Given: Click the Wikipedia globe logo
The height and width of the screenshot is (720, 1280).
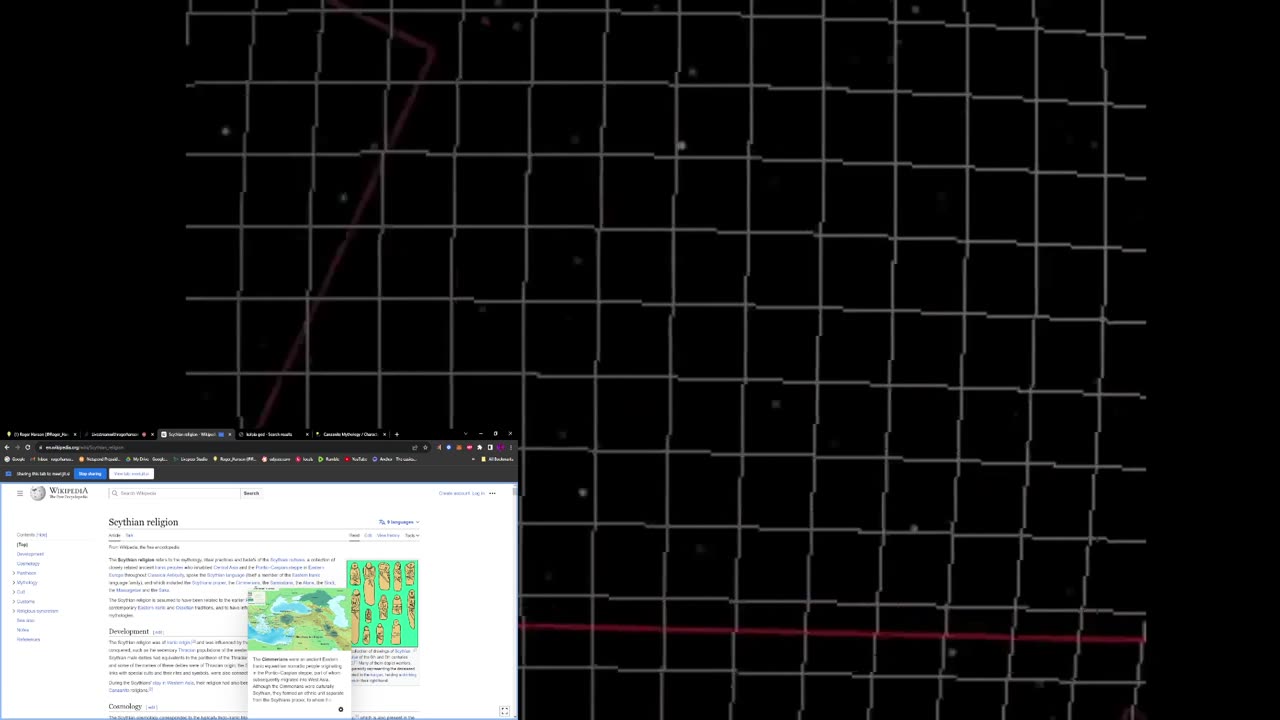Looking at the screenshot, I should coord(38,493).
